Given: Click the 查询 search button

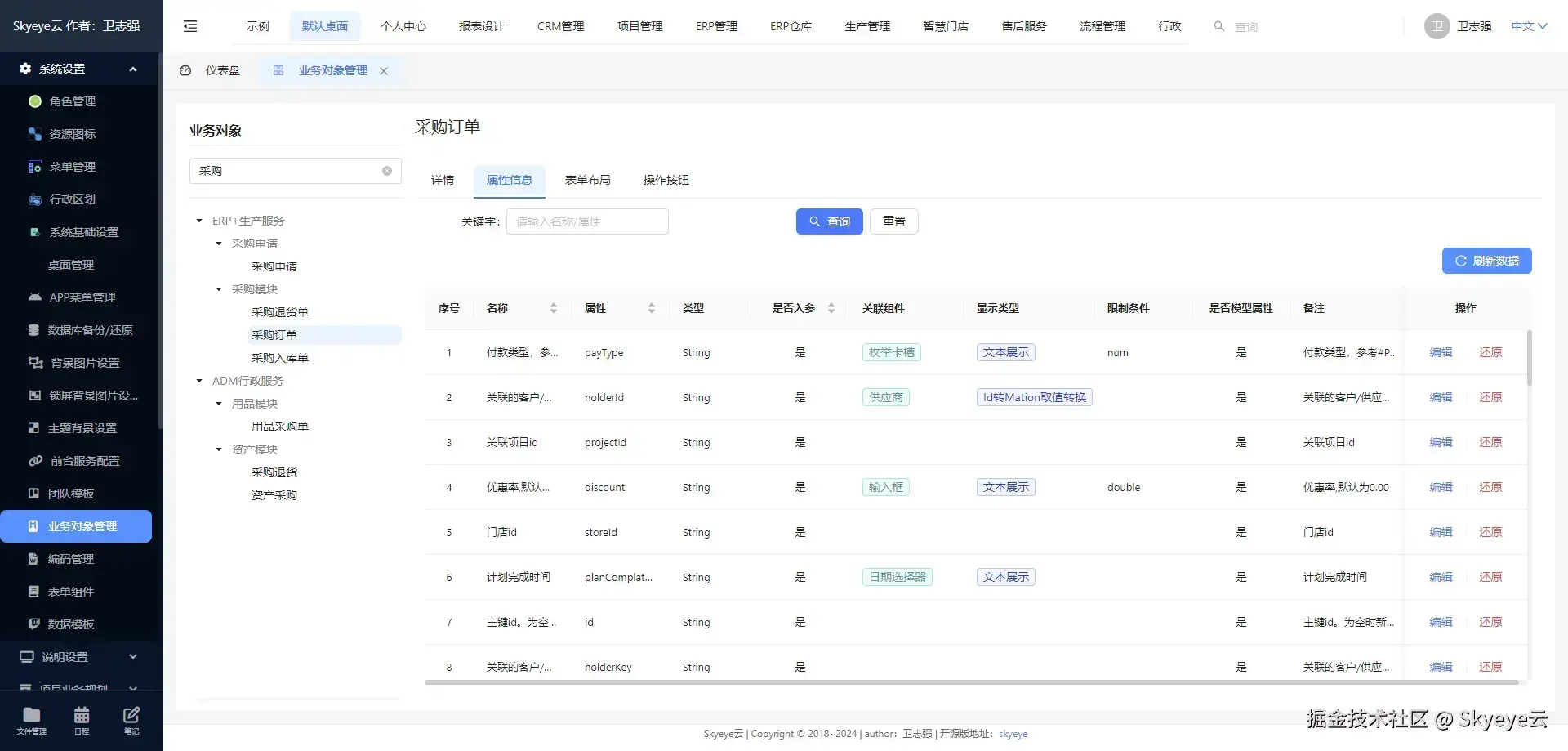Looking at the screenshot, I should pos(830,221).
